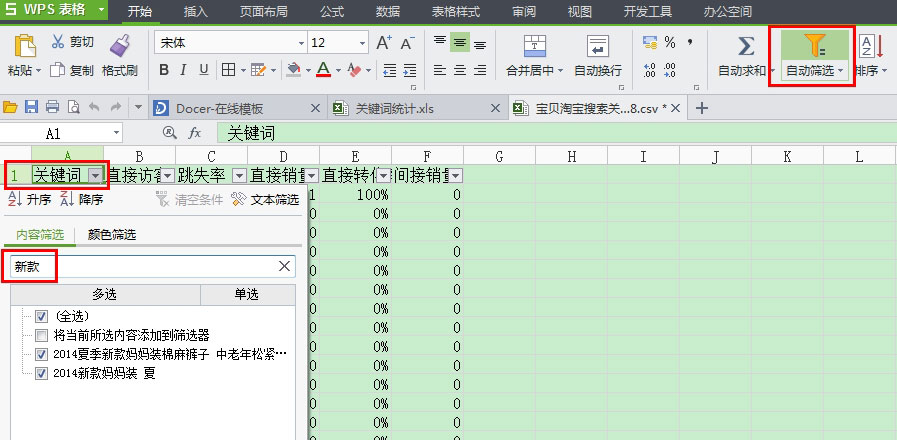Align text to bottom
The height and width of the screenshot is (440, 897).
point(481,43)
